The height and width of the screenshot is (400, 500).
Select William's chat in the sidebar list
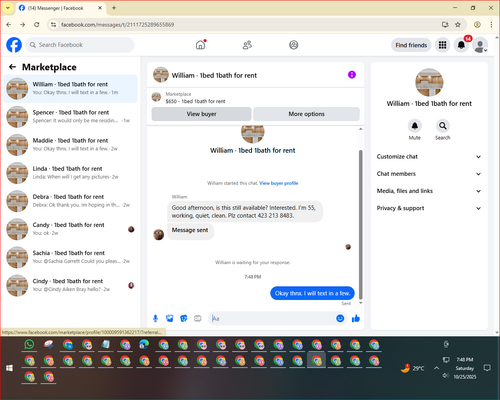pos(70,88)
